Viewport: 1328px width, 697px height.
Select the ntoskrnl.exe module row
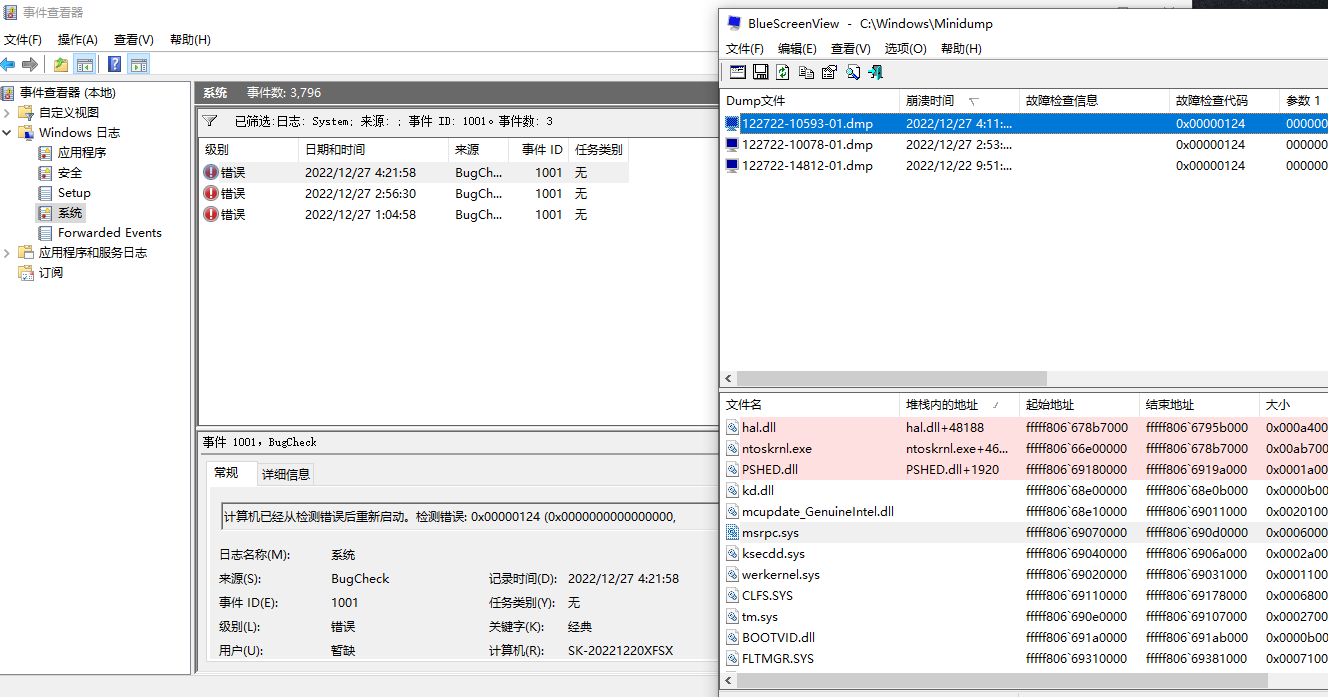click(1024, 448)
